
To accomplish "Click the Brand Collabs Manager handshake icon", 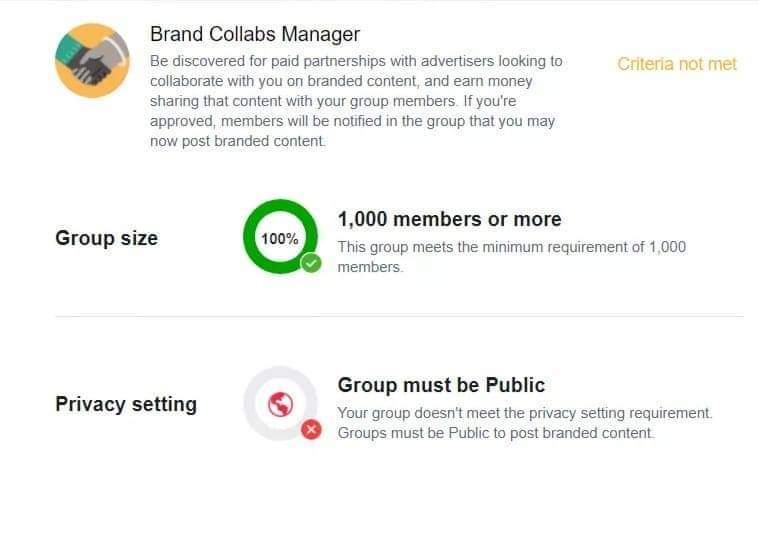I will click(x=92, y=61).
